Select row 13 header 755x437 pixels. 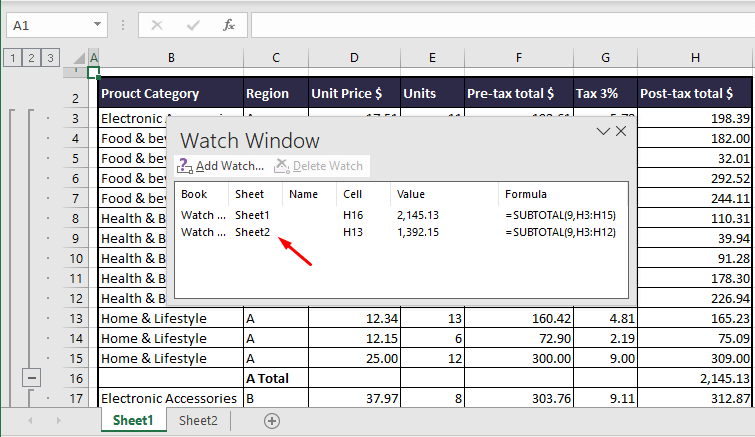coord(76,319)
